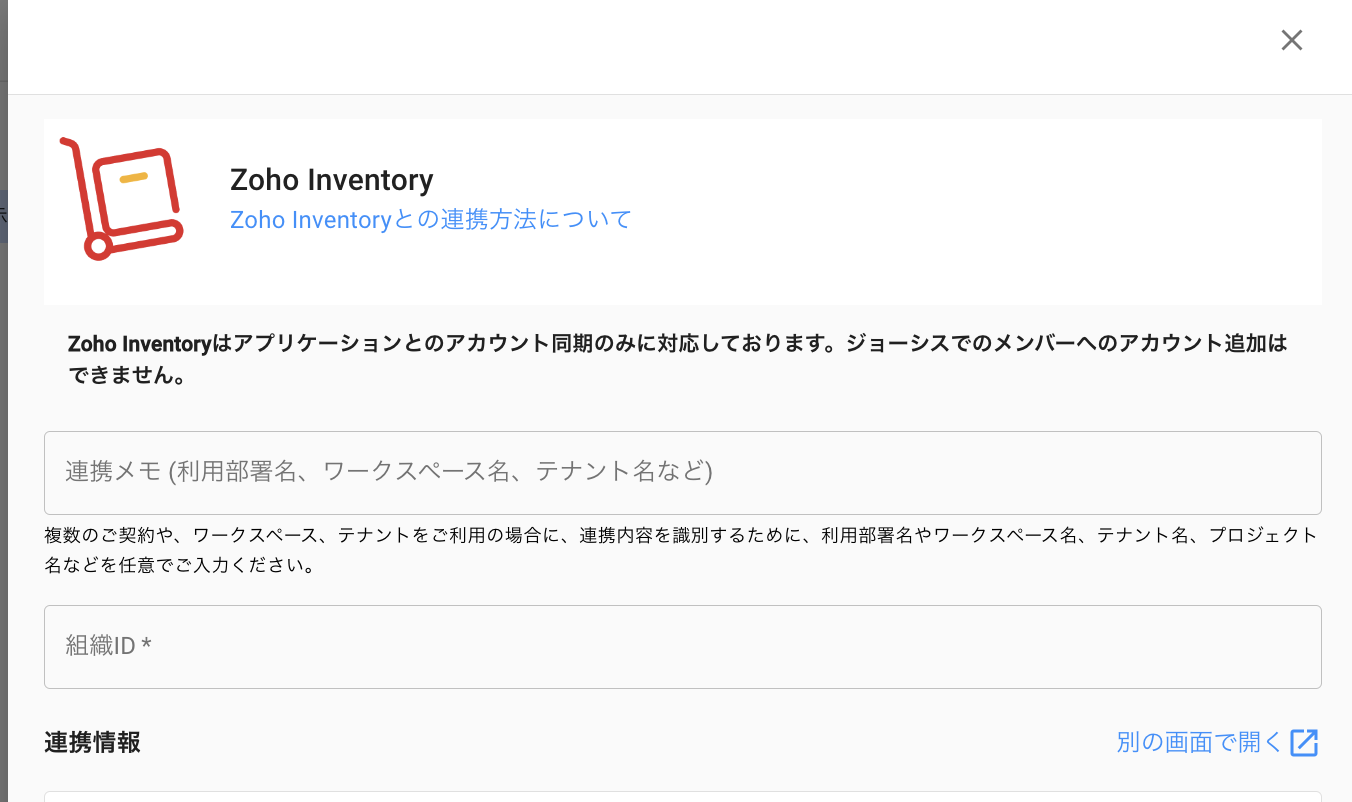This screenshot has width=1352, height=802.
Task: Click the 別の画面で開く link text
Action: tap(1198, 742)
